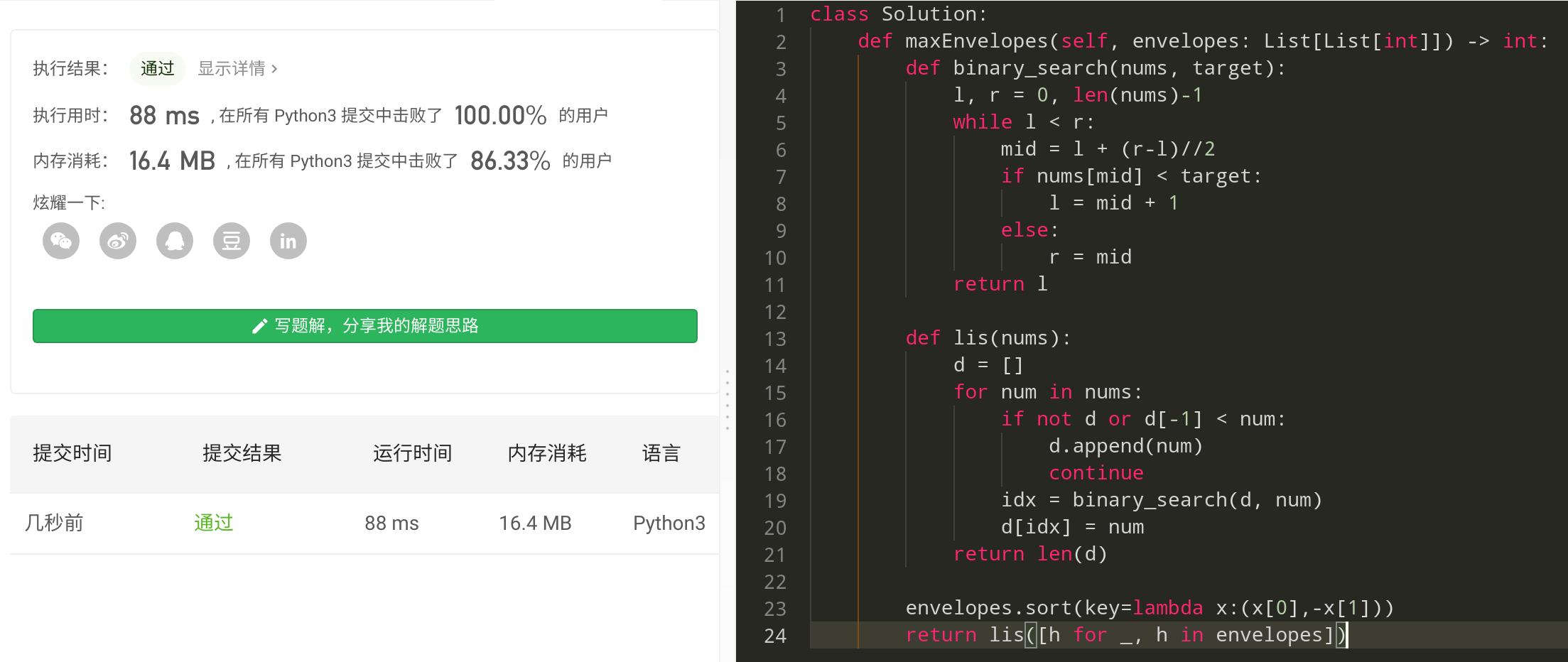
Task: Click the 'd[idx] = num' code line
Action: click(1072, 526)
